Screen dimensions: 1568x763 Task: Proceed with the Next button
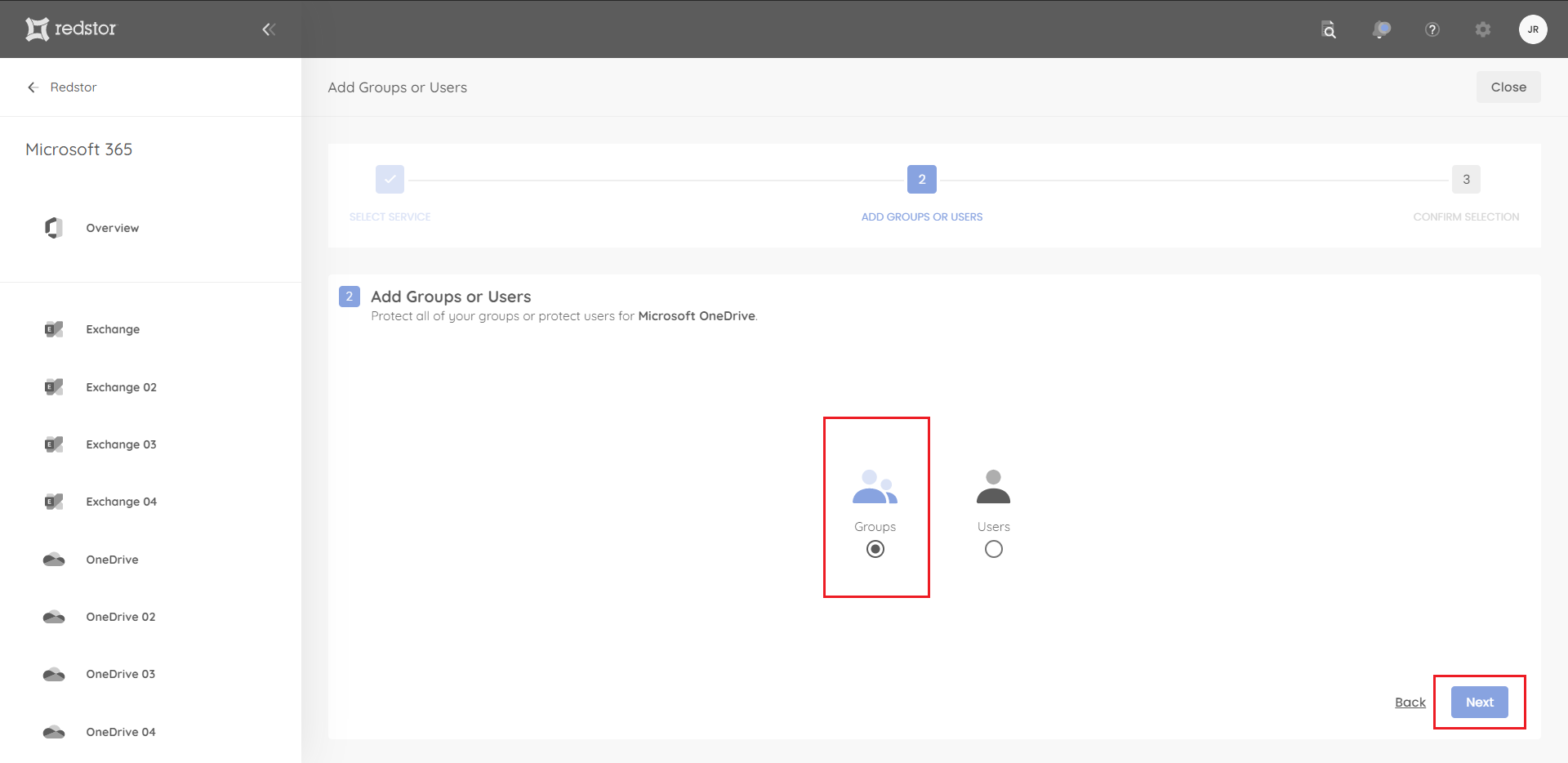point(1480,703)
